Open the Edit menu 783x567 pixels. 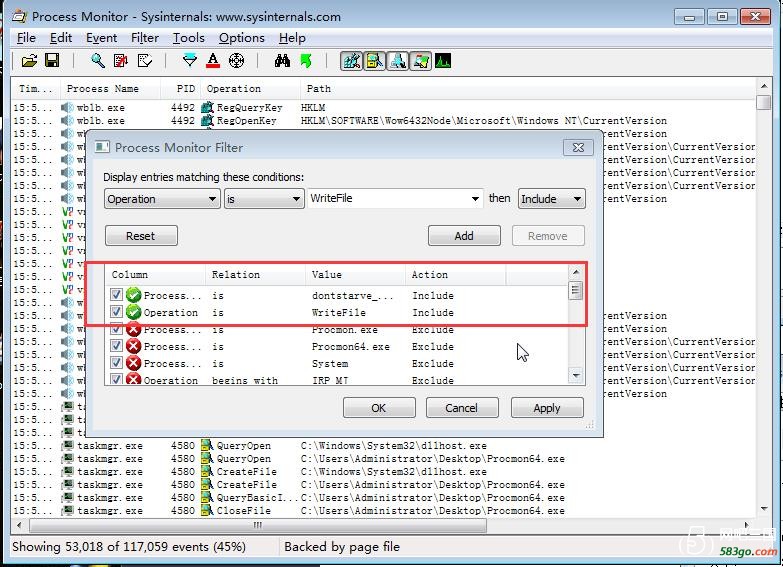point(61,38)
